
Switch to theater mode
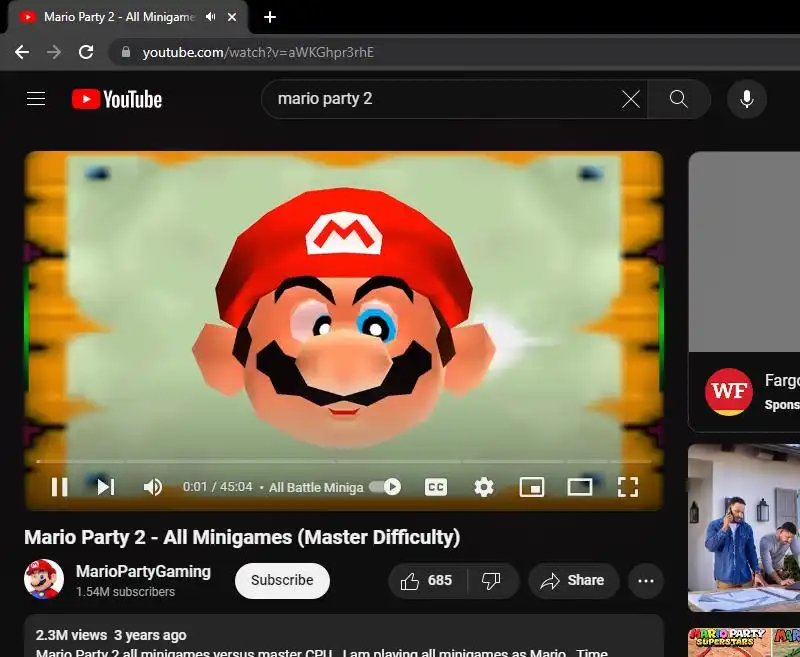(x=580, y=487)
